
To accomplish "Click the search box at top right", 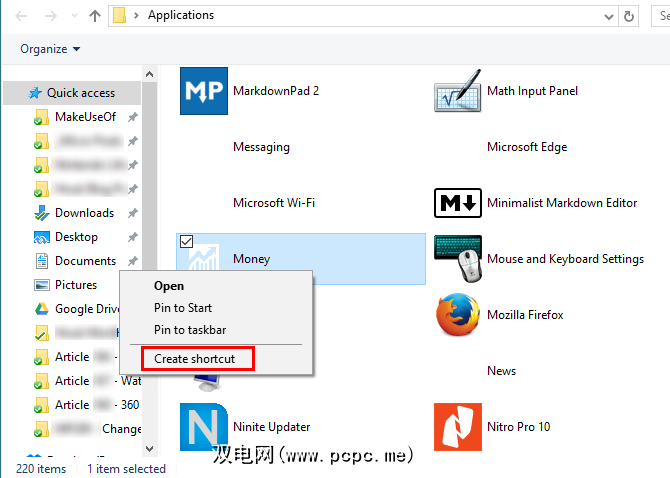I will 661,16.
